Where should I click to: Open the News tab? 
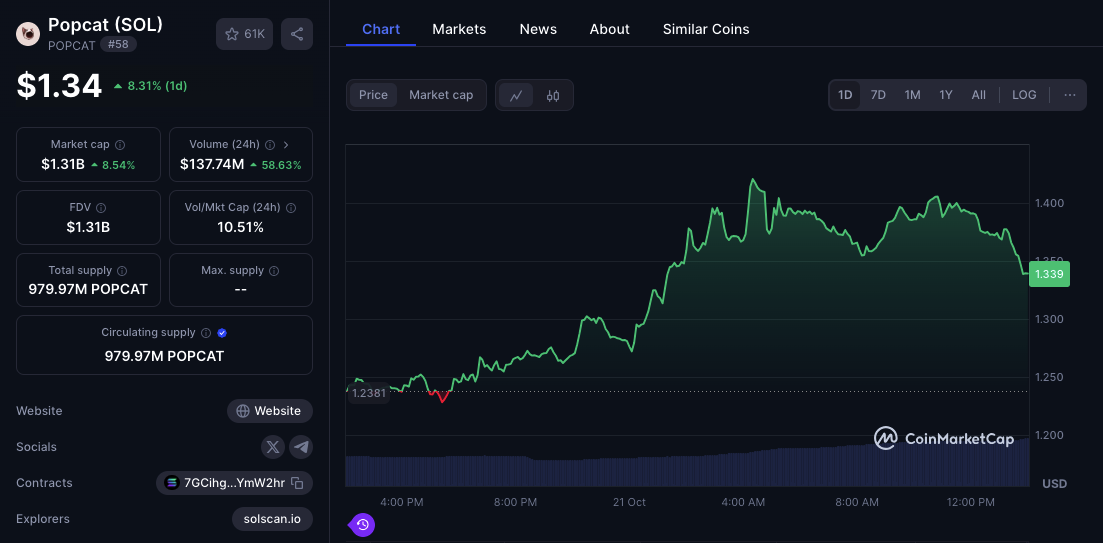point(538,30)
